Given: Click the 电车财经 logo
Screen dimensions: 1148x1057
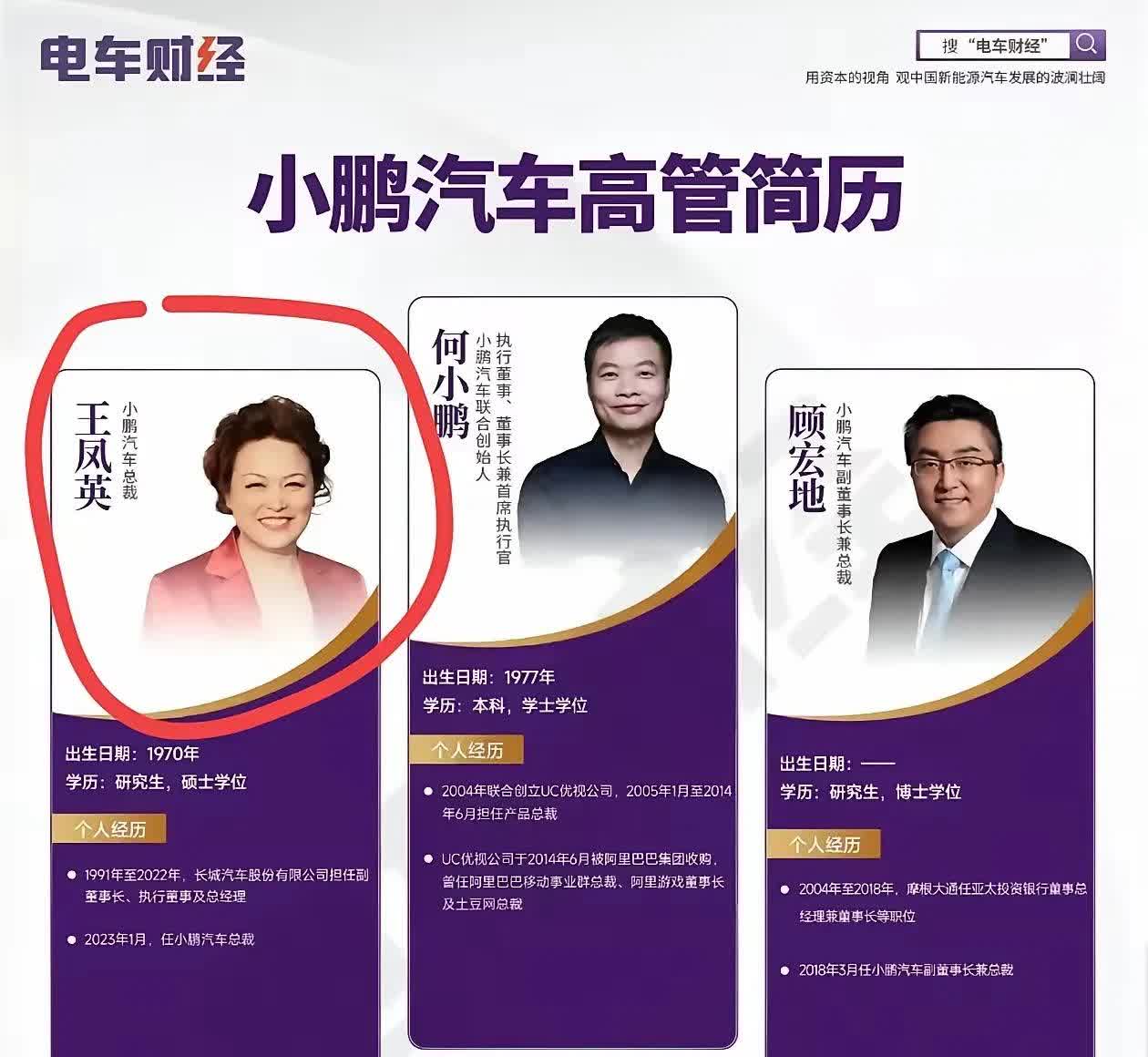Looking at the screenshot, I should 143,59.
